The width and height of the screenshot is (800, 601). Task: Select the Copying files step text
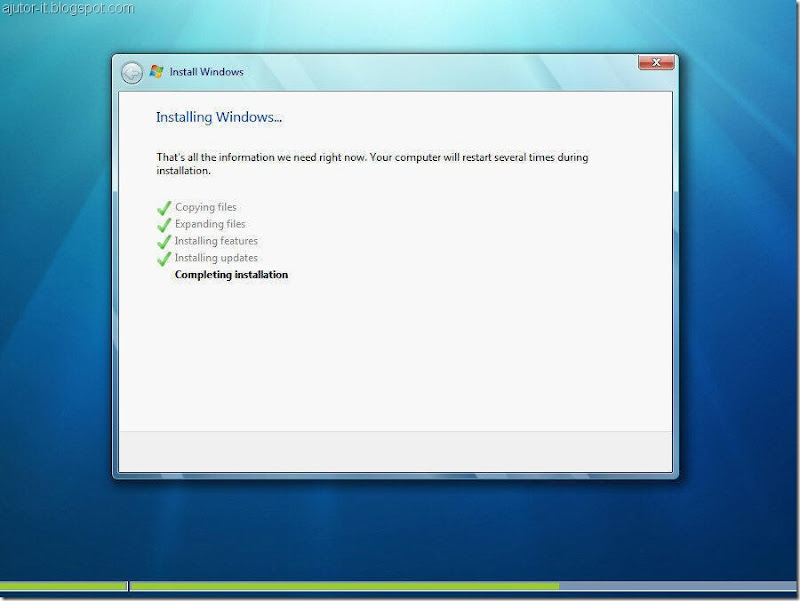tap(206, 207)
